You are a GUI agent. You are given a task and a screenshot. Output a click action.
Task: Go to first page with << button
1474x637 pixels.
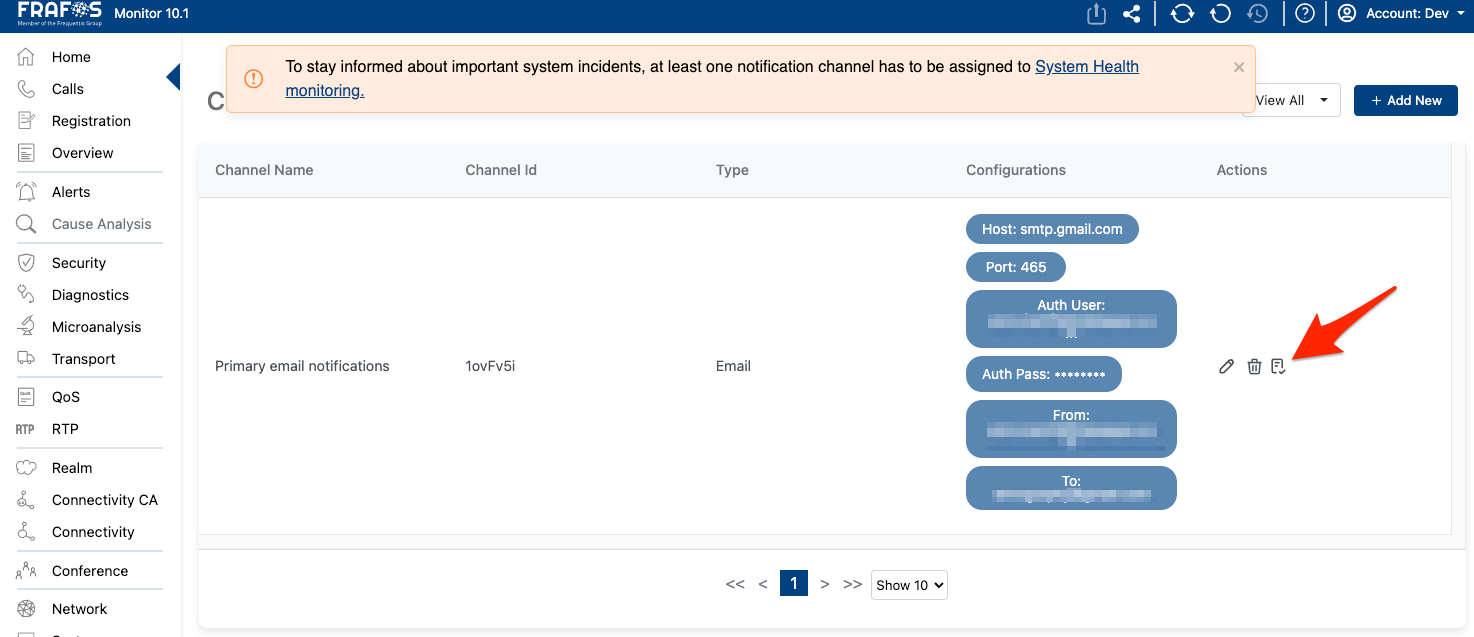(735, 584)
